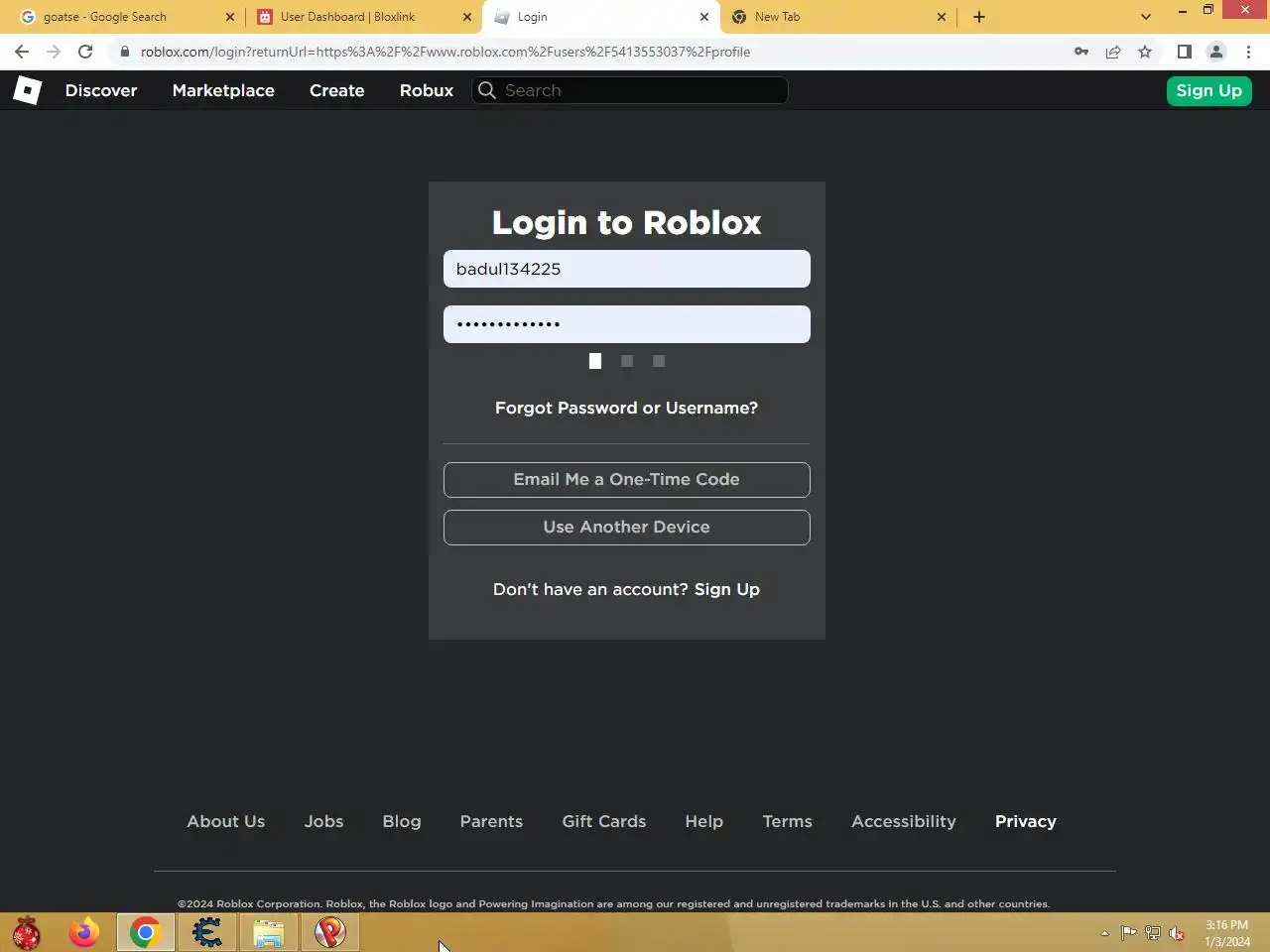Click the muted volume tray icon

[x=1177, y=933]
